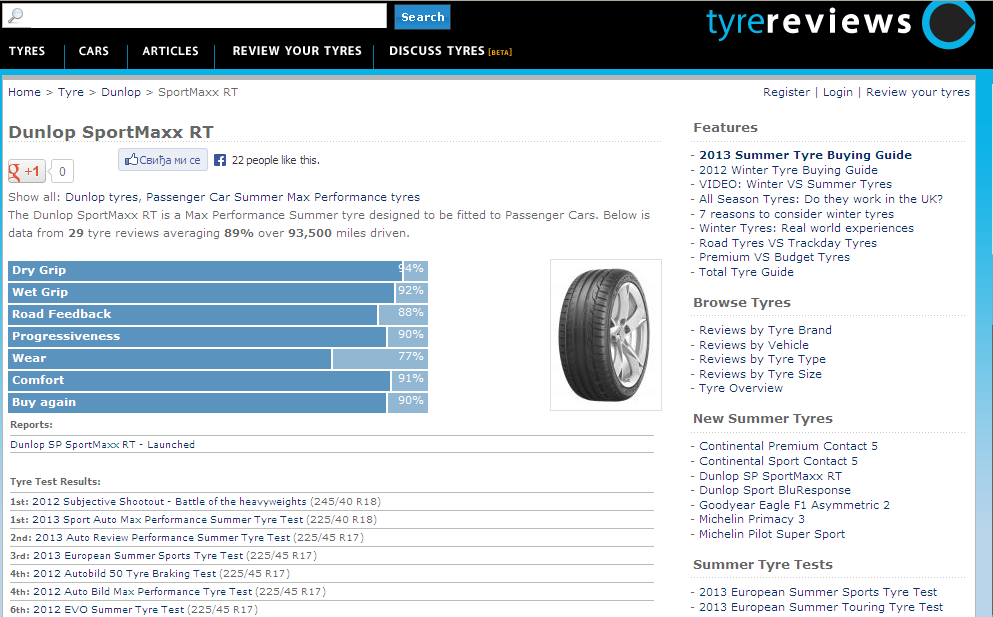Open the Total Tyre Guide link

pos(746,272)
